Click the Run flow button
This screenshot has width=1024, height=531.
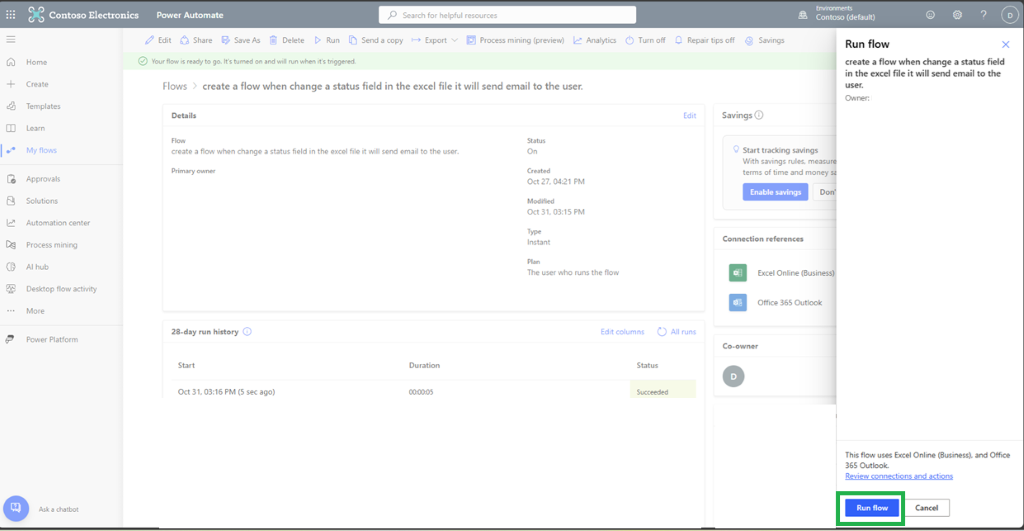point(872,507)
